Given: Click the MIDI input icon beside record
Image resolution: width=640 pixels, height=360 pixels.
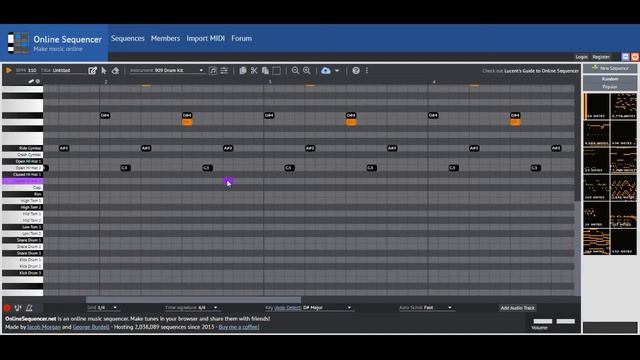Looking at the screenshot, I should point(18,308).
